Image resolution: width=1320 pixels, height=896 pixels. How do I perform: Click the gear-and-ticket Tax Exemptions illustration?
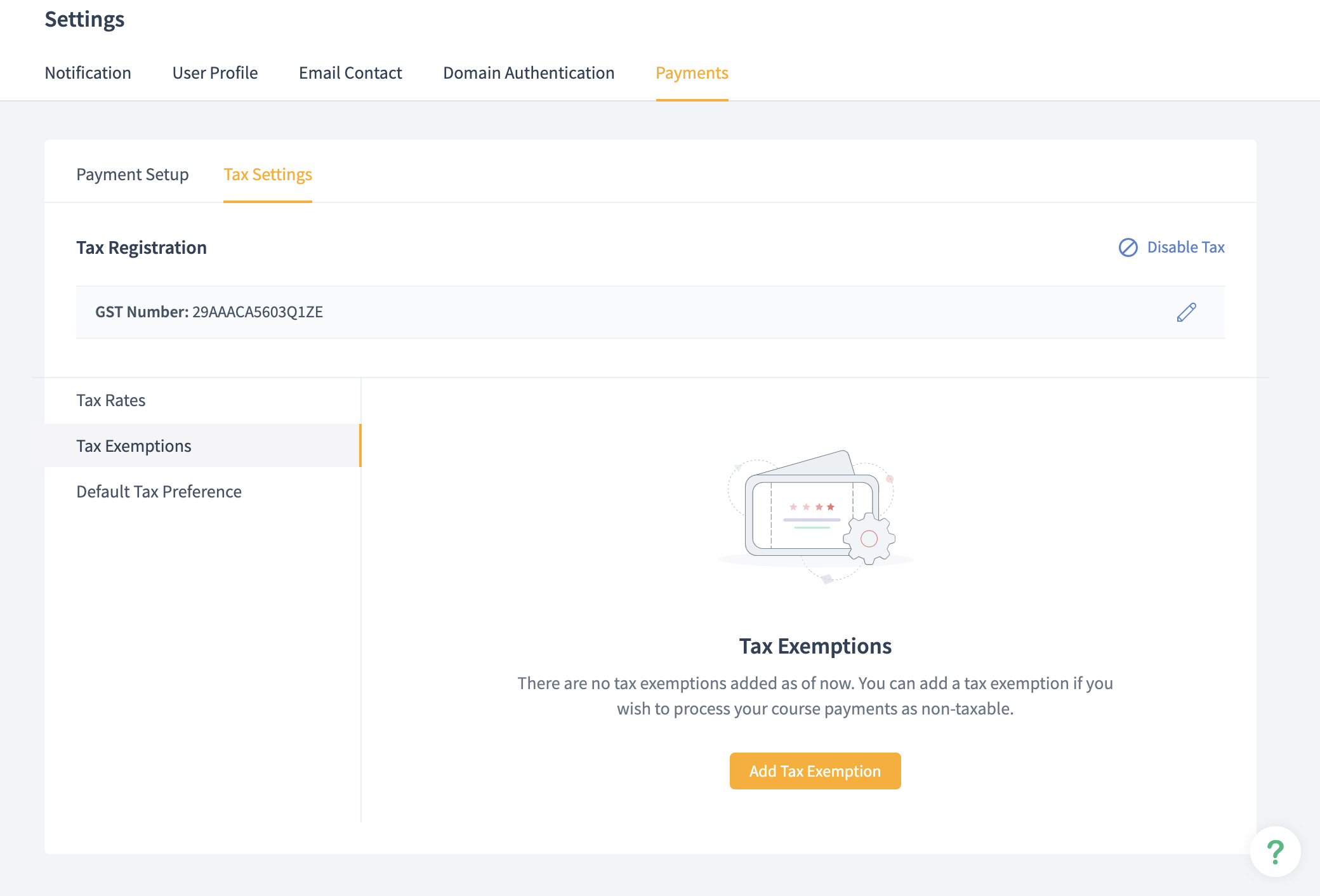point(815,517)
